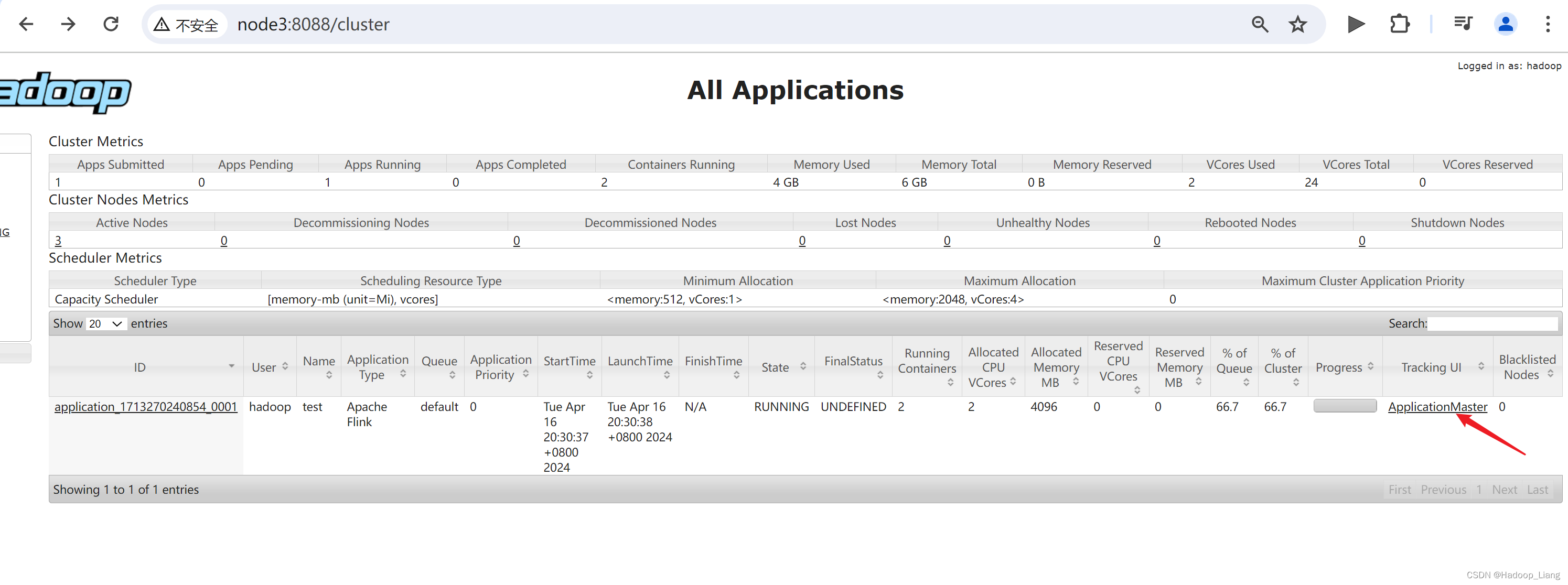The width and height of the screenshot is (1568, 585).
Task: Sort applications by ID column
Action: (140, 367)
